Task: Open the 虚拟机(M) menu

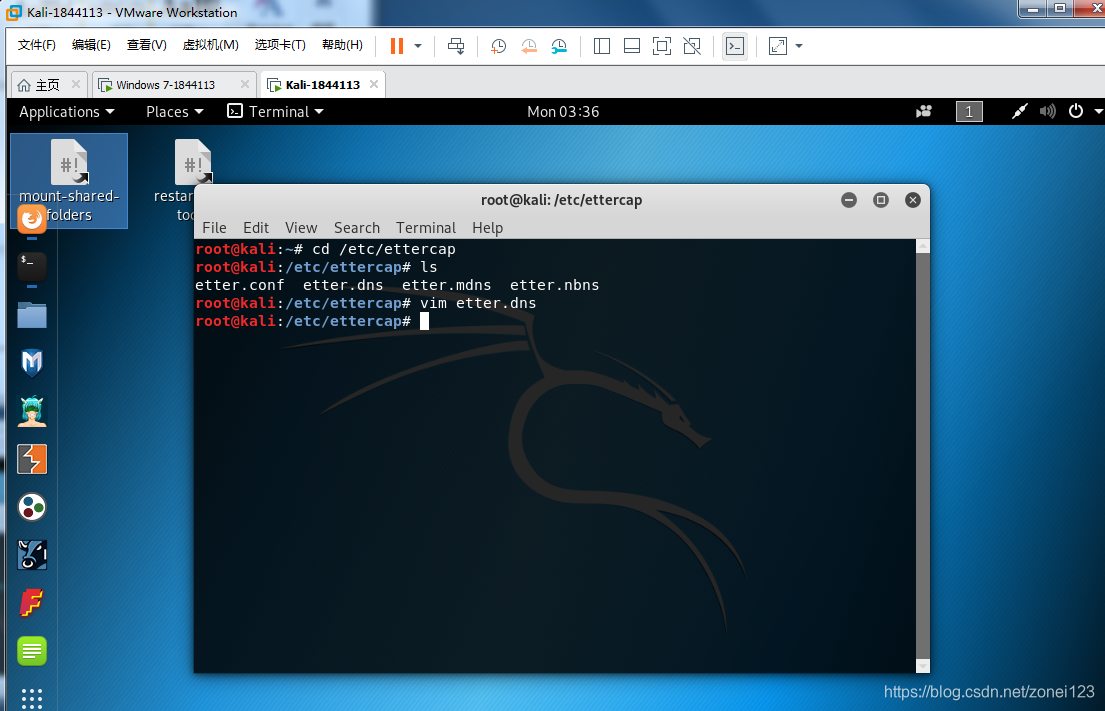Action: coord(210,45)
